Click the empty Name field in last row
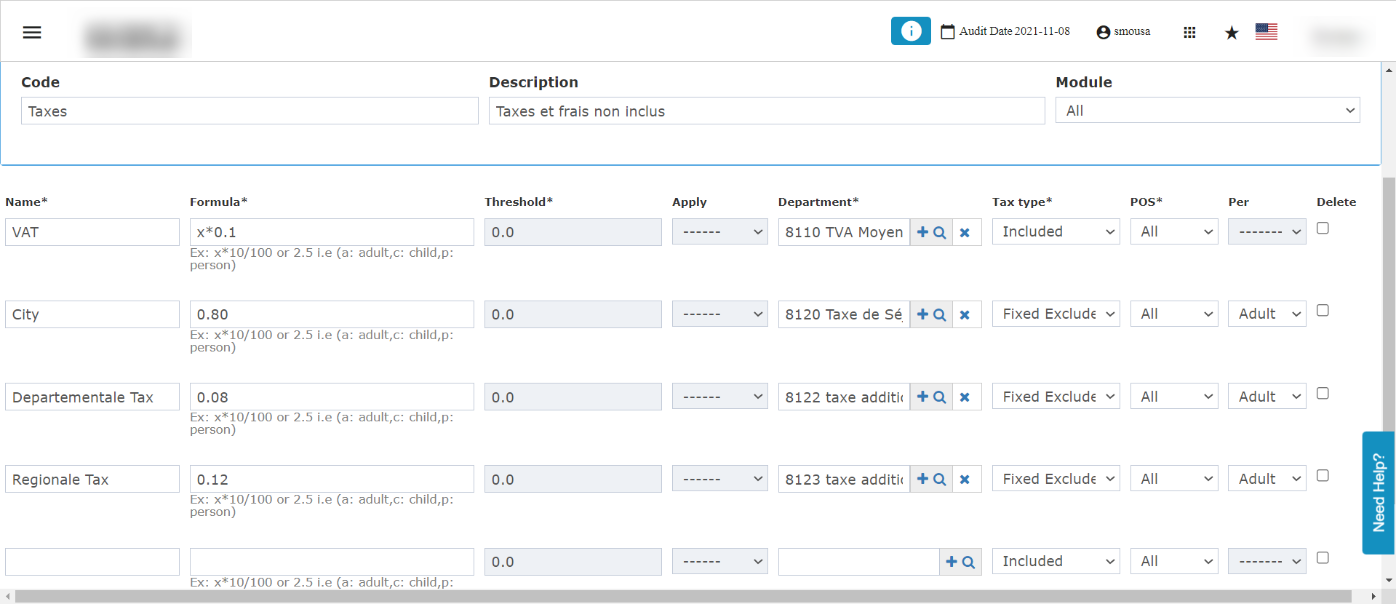Viewport: 1396px width, 604px height. [92, 562]
